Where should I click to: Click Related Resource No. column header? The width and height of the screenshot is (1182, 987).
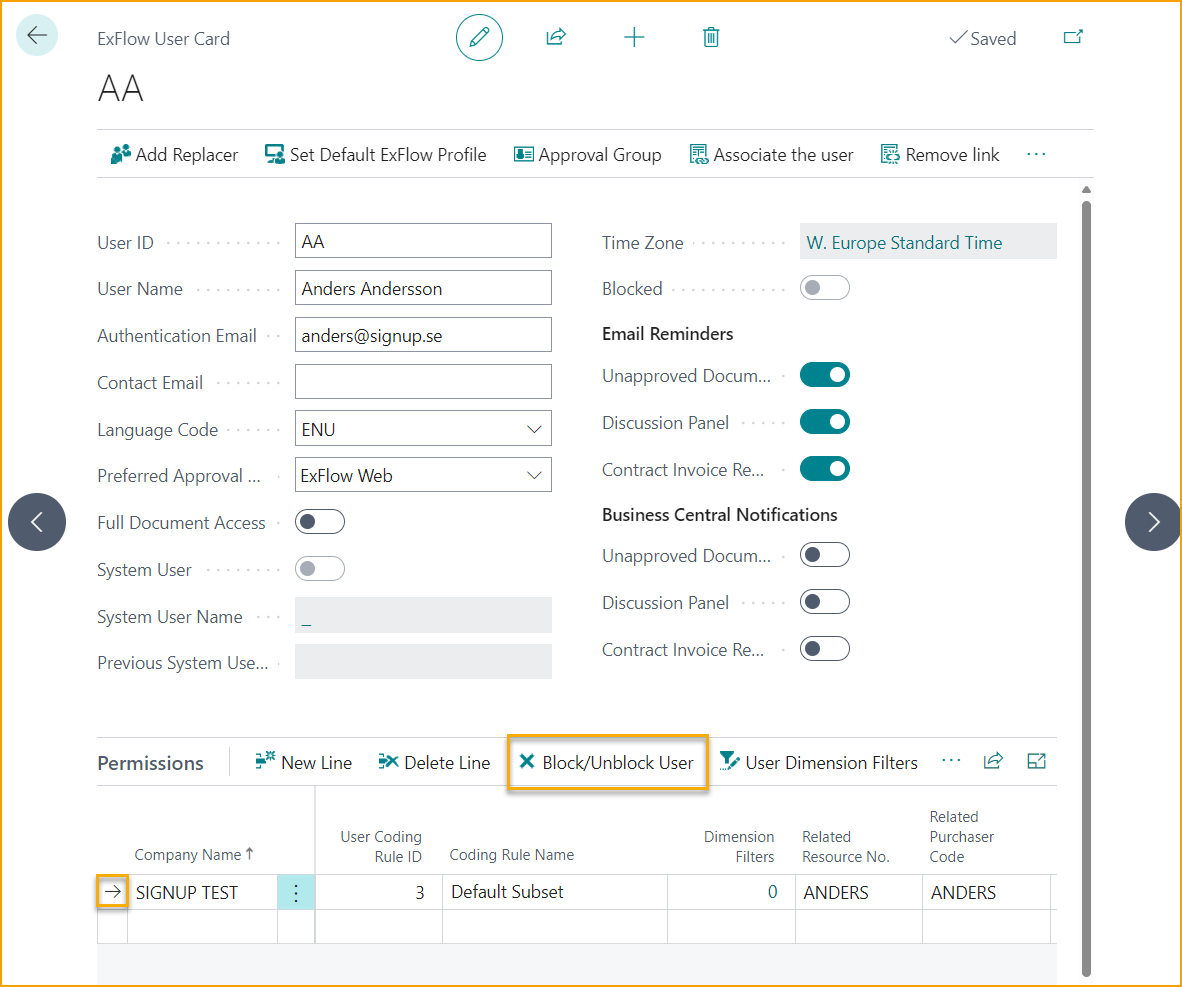pos(845,846)
